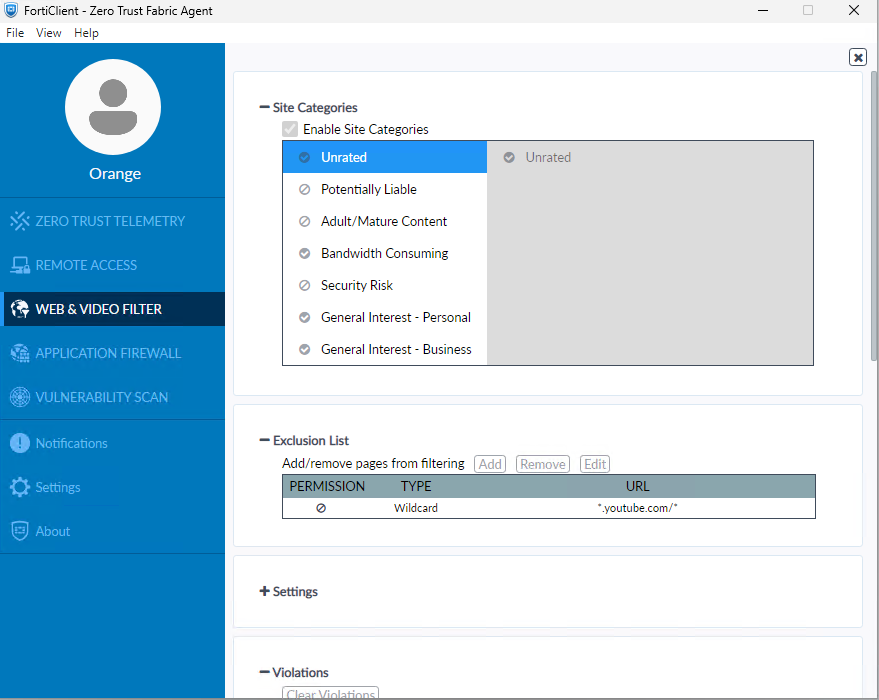The height and width of the screenshot is (700, 879).
Task: Collapse the Exclusion List section
Action: point(265,440)
